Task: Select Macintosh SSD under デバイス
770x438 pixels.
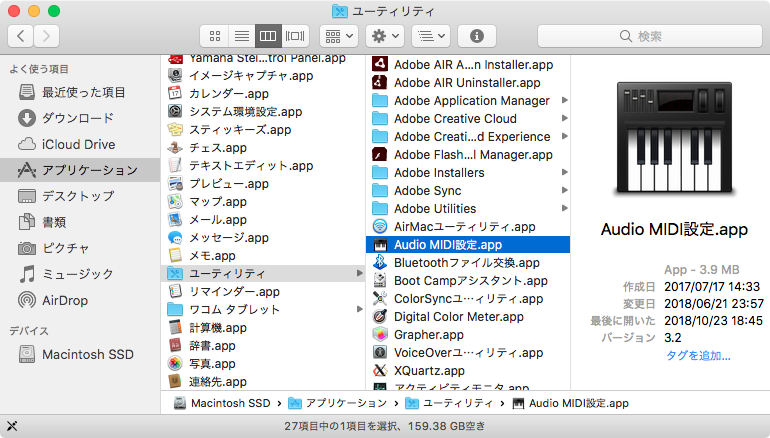Action: coord(80,354)
